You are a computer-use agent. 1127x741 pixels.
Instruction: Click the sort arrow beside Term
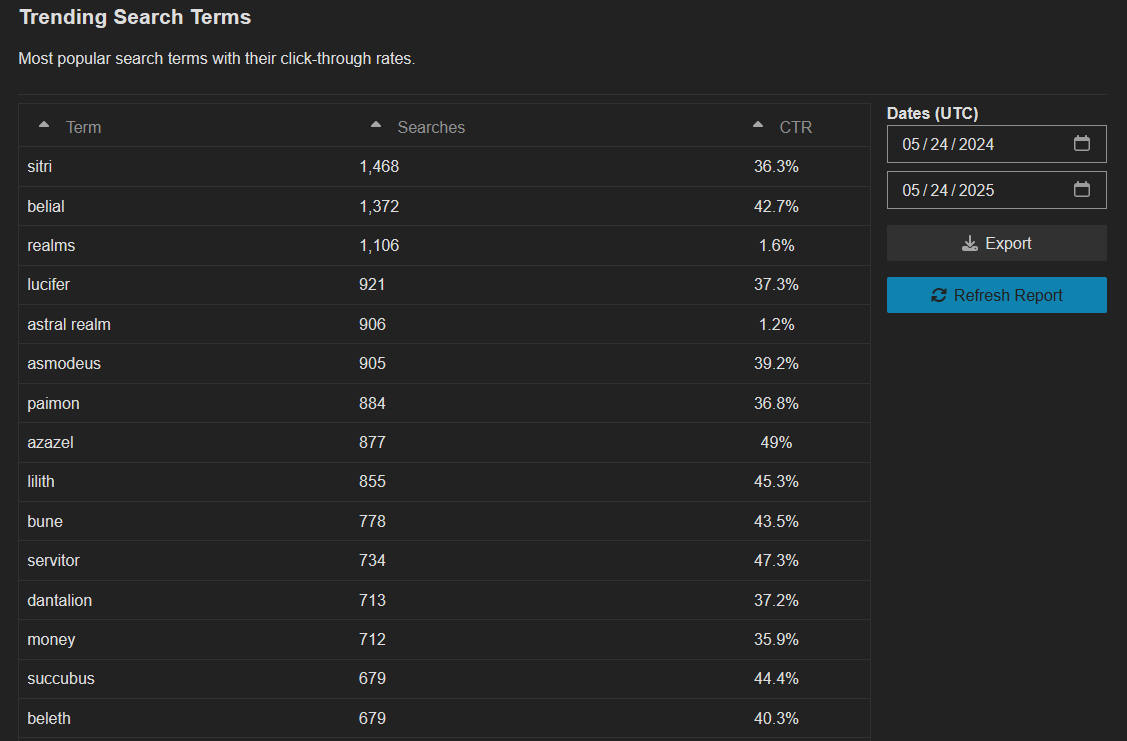click(44, 125)
